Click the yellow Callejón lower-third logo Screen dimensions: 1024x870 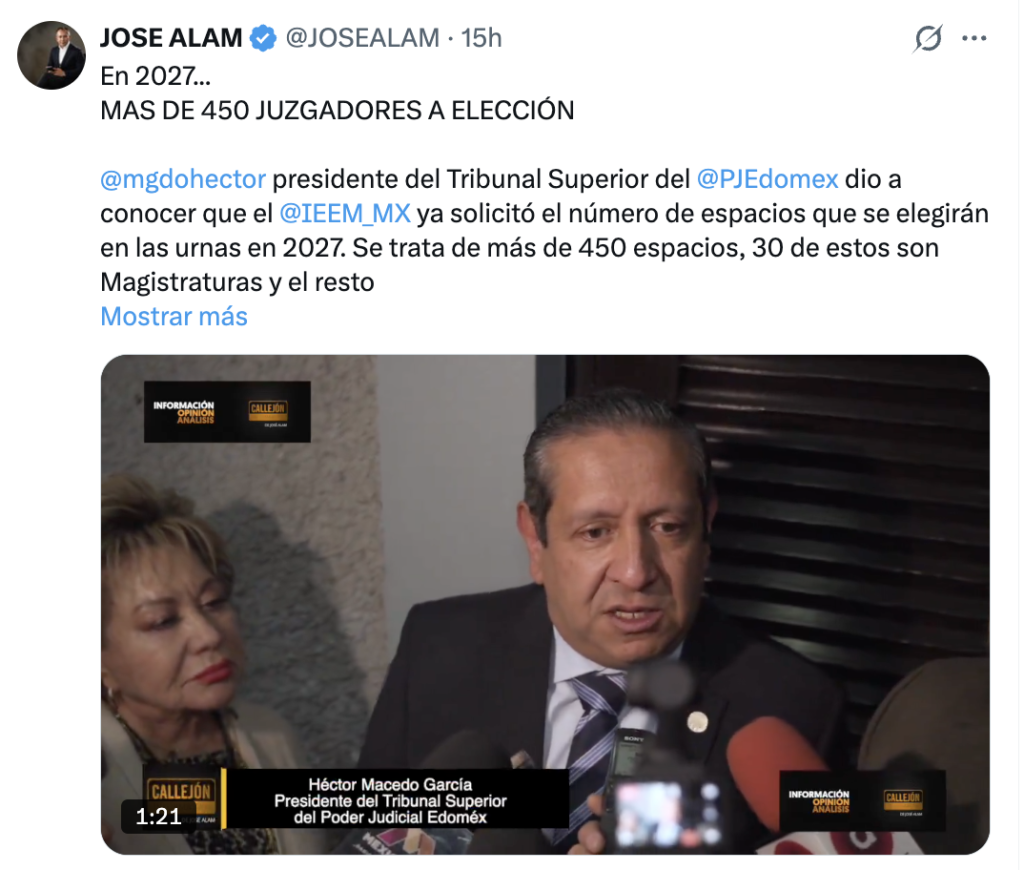pyautogui.click(x=181, y=792)
